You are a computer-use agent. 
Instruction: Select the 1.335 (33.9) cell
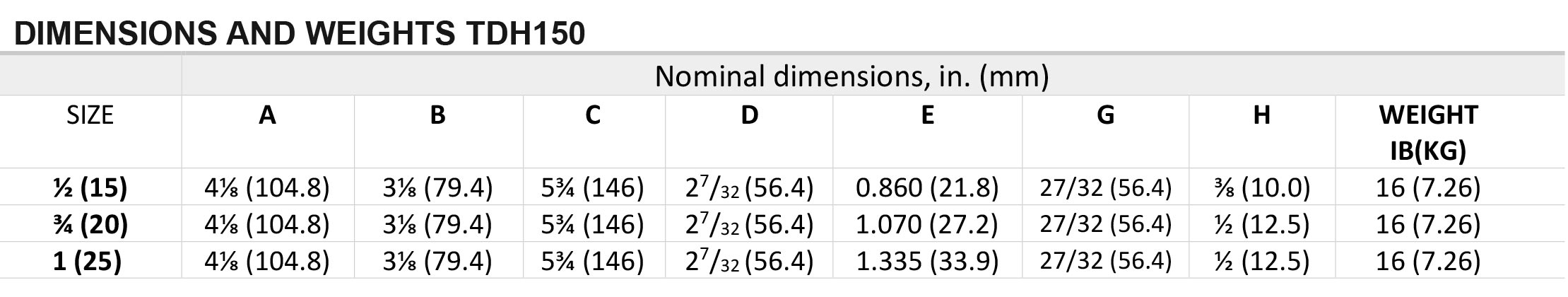(x=927, y=262)
